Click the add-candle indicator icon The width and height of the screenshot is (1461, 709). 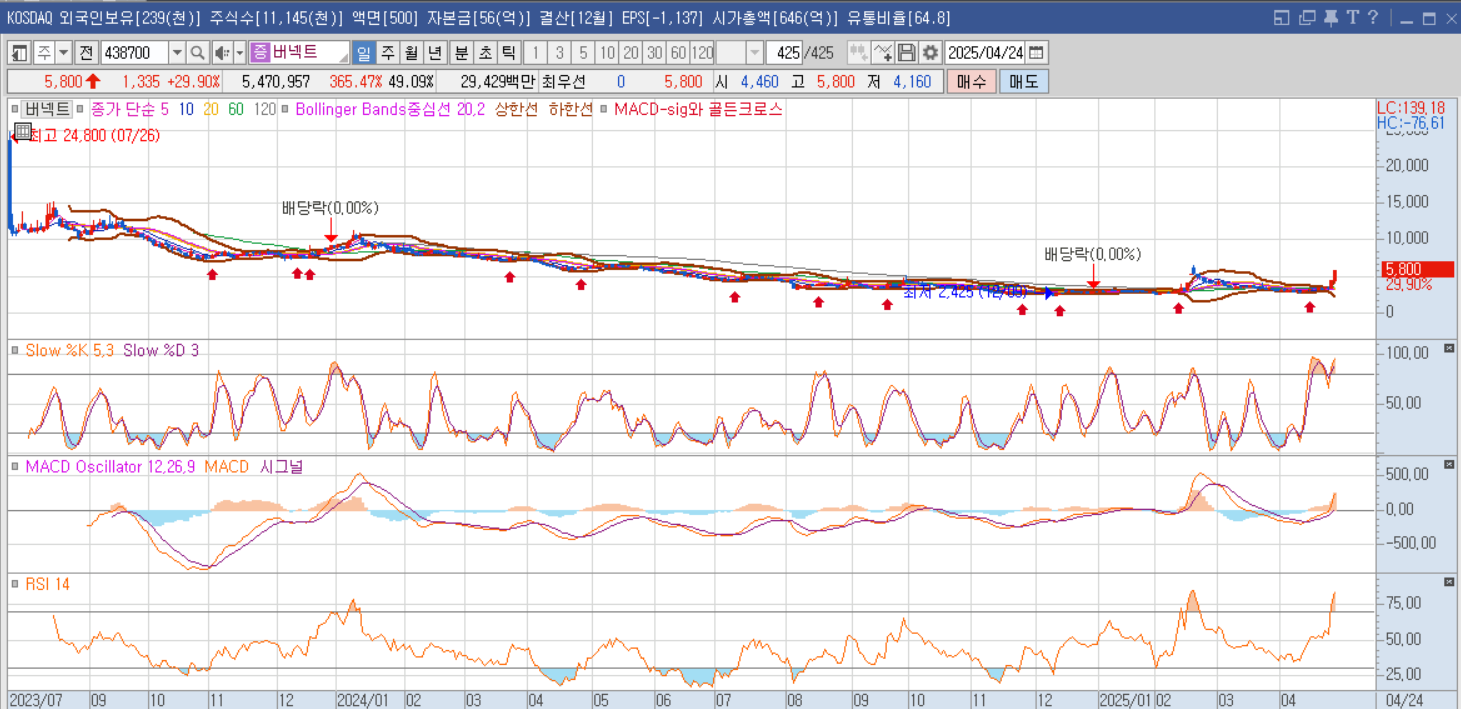click(858, 53)
